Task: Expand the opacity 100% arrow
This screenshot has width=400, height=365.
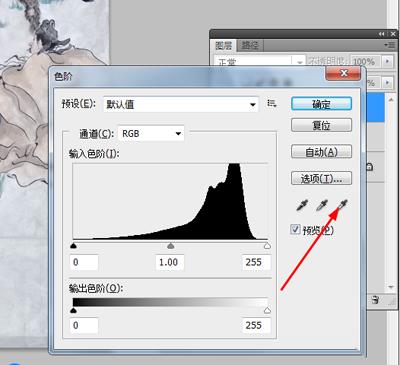Action: tap(387, 62)
